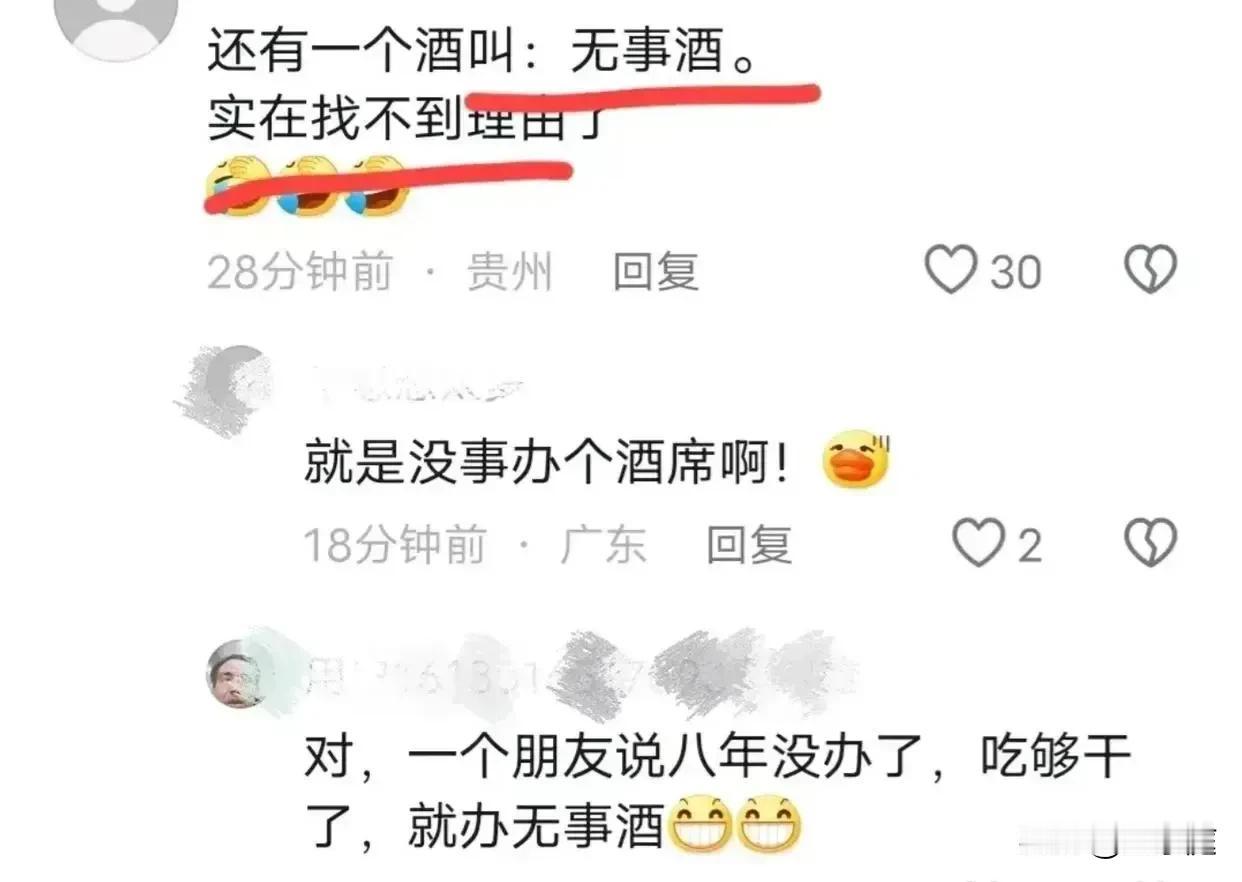Tap the laughing-crying emojis under first comment
1242x882 pixels.
pos(306,186)
